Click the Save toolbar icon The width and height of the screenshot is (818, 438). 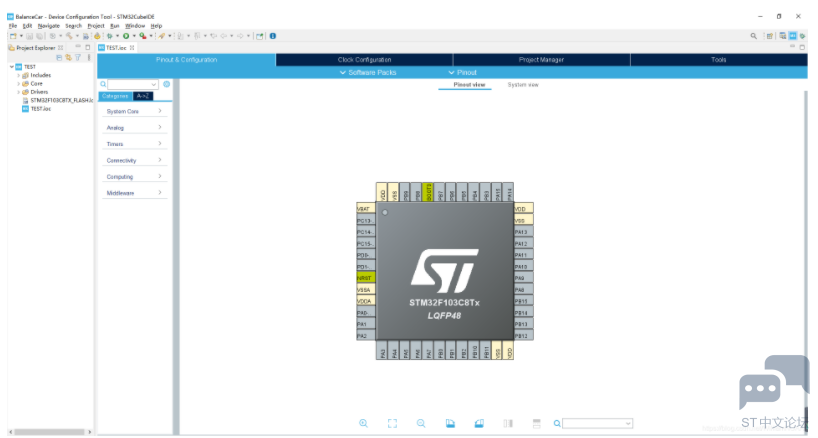click(x=30, y=36)
